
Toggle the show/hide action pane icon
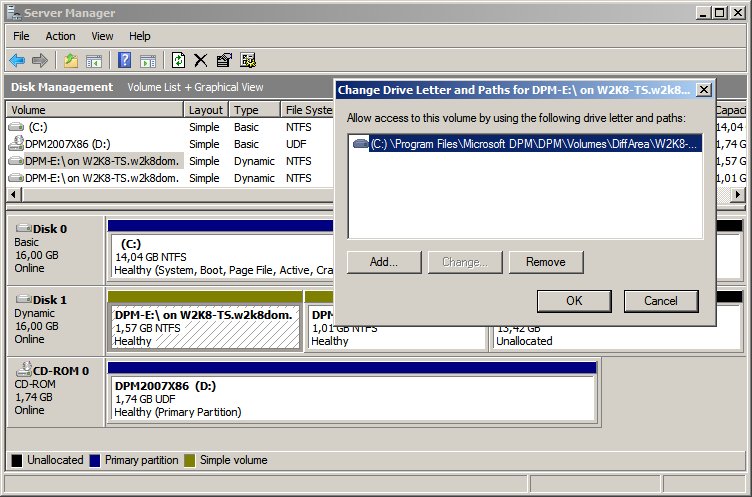point(148,61)
